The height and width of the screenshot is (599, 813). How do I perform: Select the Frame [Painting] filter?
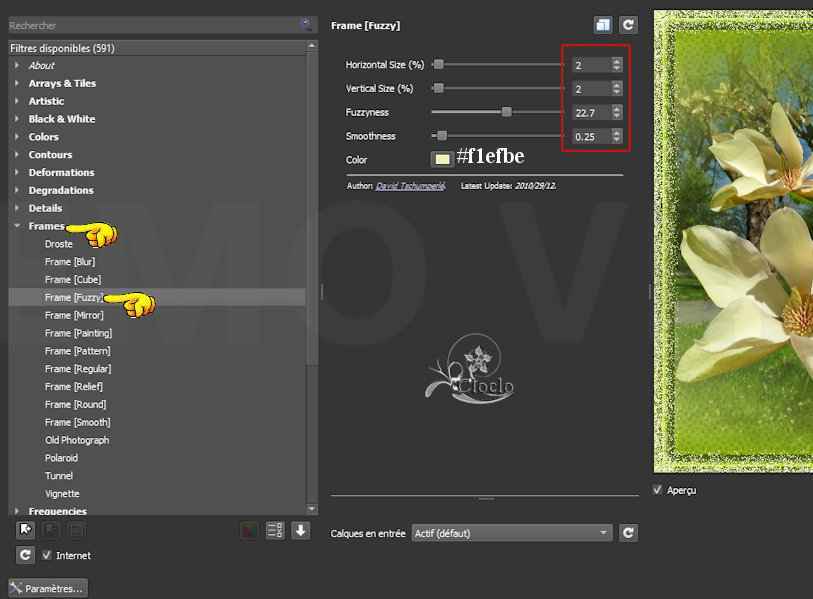(78, 333)
